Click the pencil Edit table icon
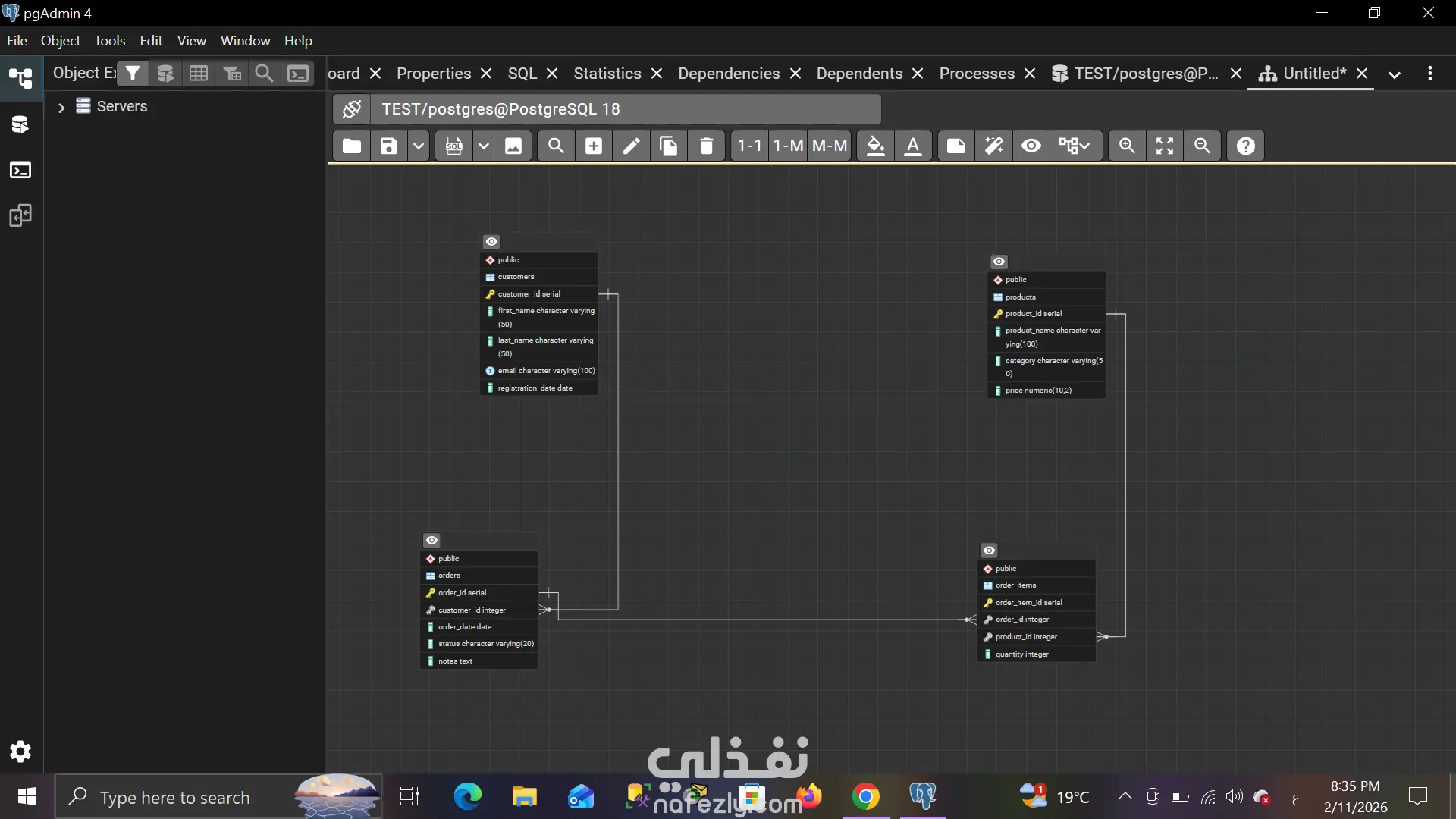 pyautogui.click(x=631, y=146)
